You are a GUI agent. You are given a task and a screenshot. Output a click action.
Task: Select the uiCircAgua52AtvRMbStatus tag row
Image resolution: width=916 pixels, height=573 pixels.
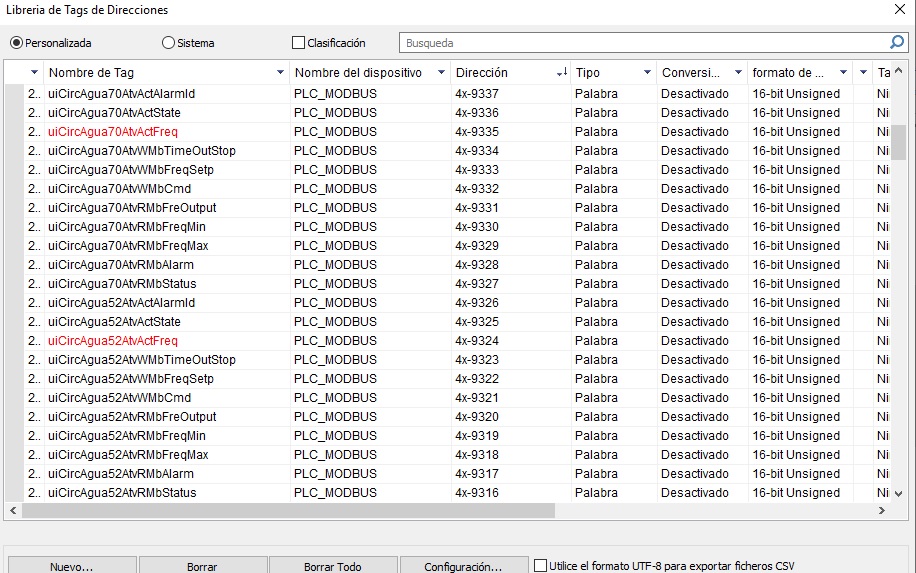[x=122, y=493]
